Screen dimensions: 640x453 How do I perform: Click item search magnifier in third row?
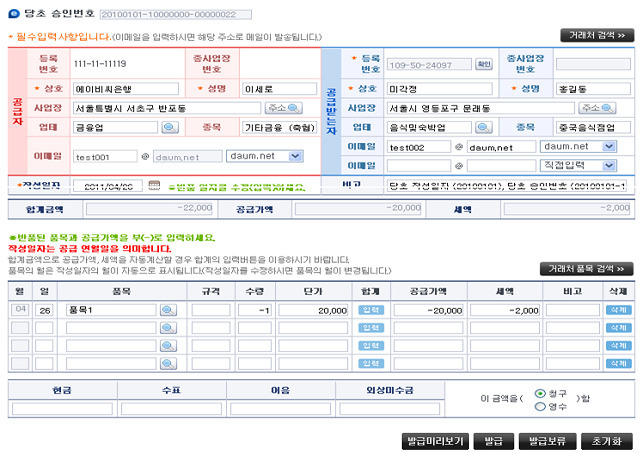[168, 346]
